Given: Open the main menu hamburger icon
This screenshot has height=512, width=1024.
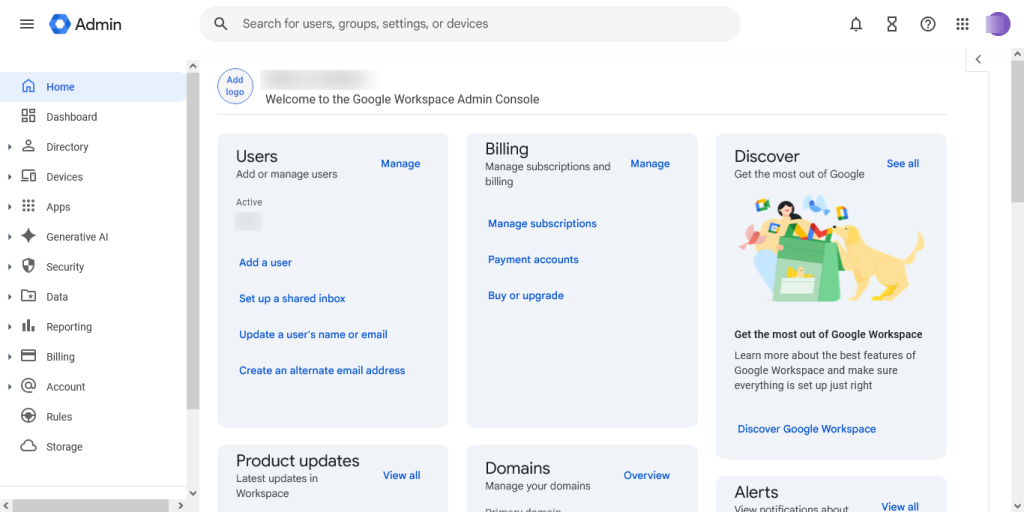Looking at the screenshot, I should tap(27, 24).
